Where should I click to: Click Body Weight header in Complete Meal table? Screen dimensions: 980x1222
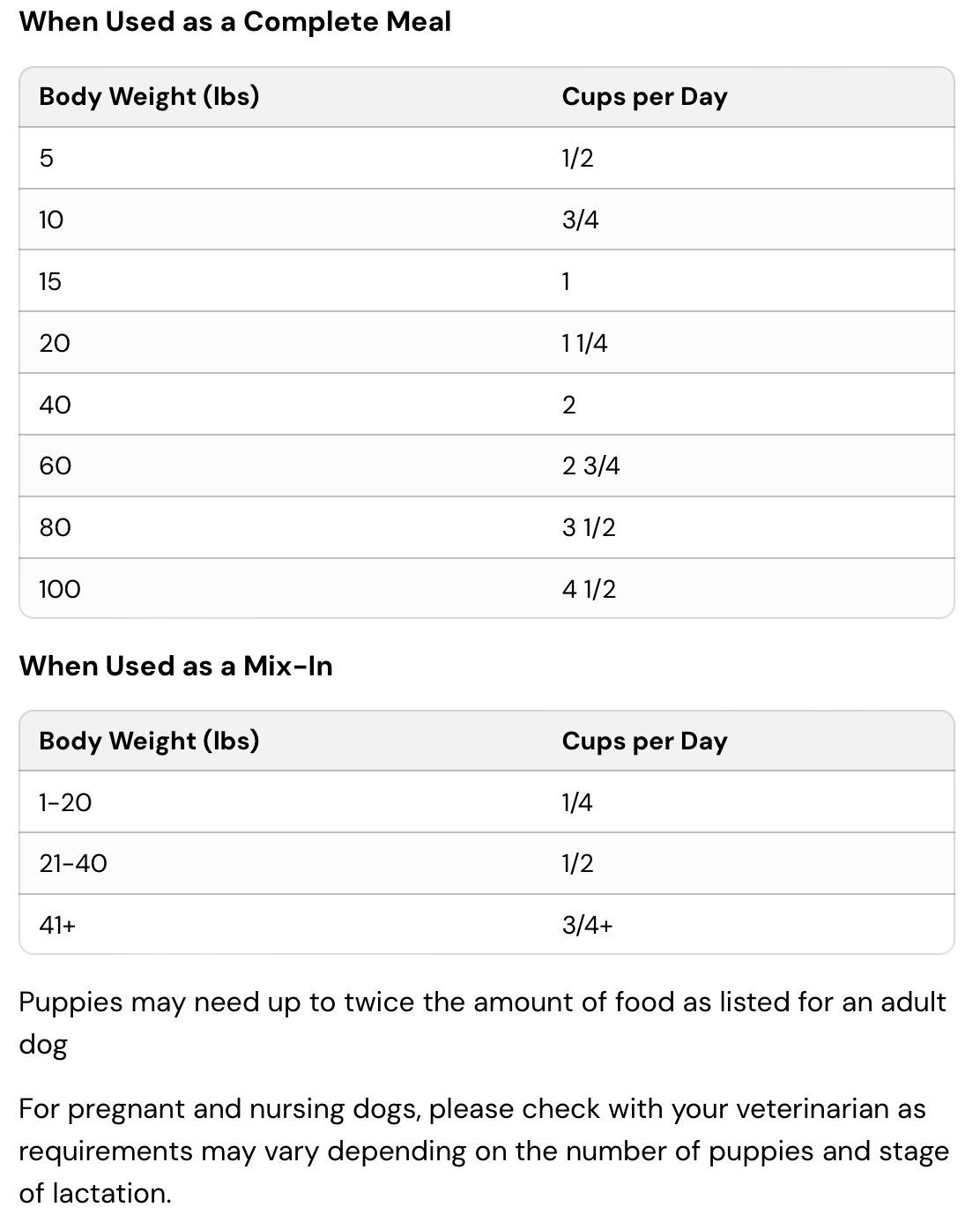149,96
